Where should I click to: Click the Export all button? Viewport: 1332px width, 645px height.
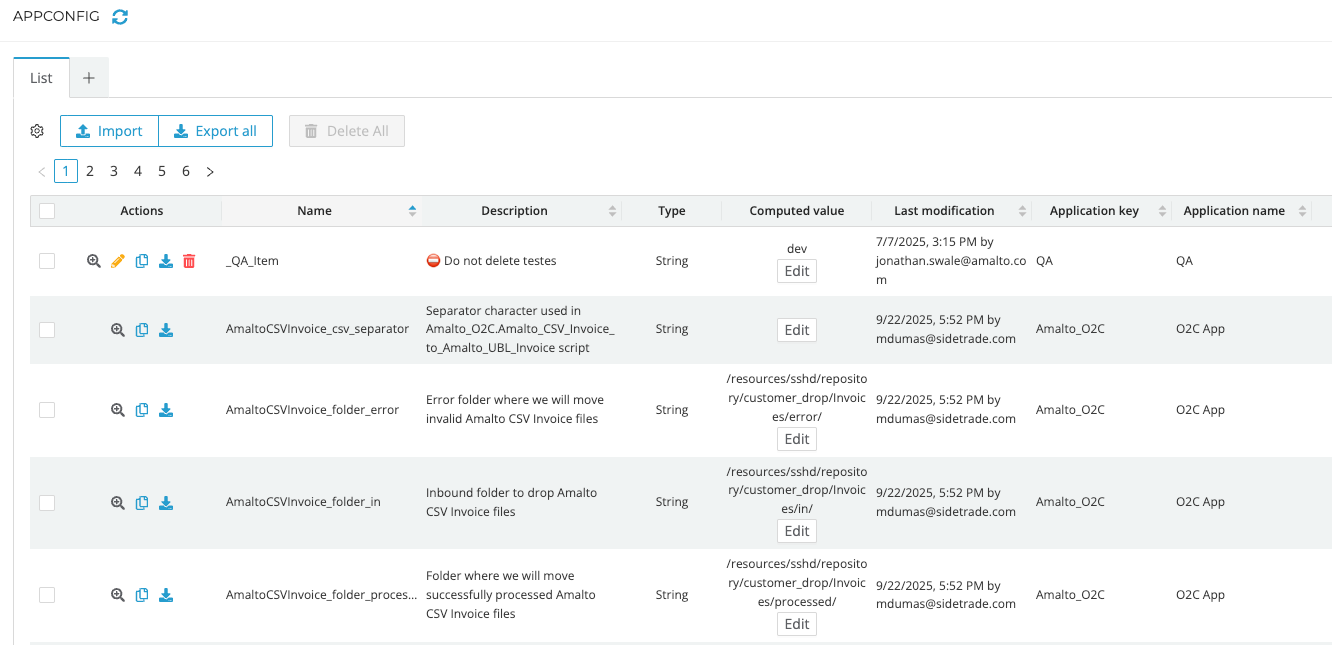[215, 131]
